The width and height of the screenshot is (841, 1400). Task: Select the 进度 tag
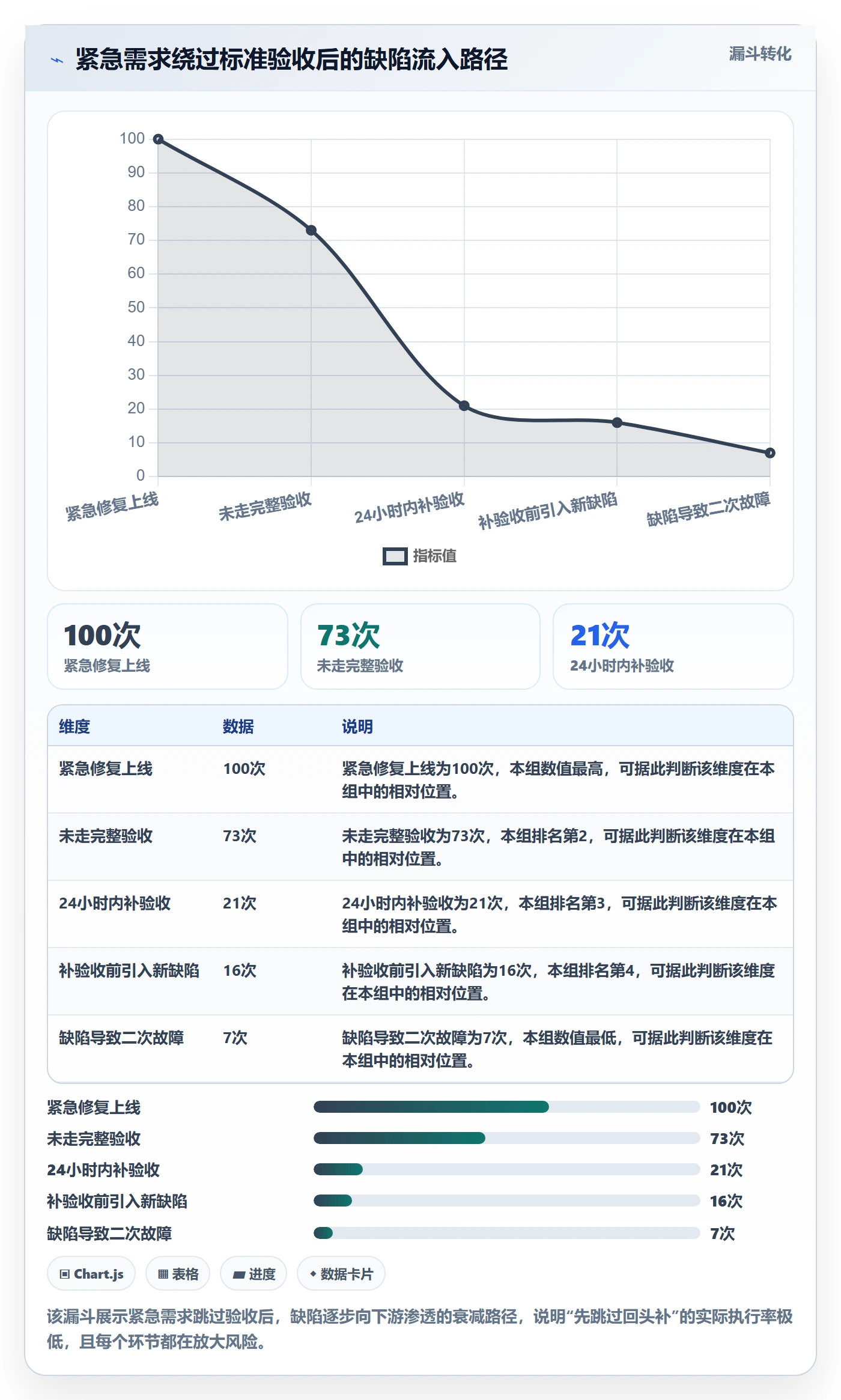(x=254, y=1274)
